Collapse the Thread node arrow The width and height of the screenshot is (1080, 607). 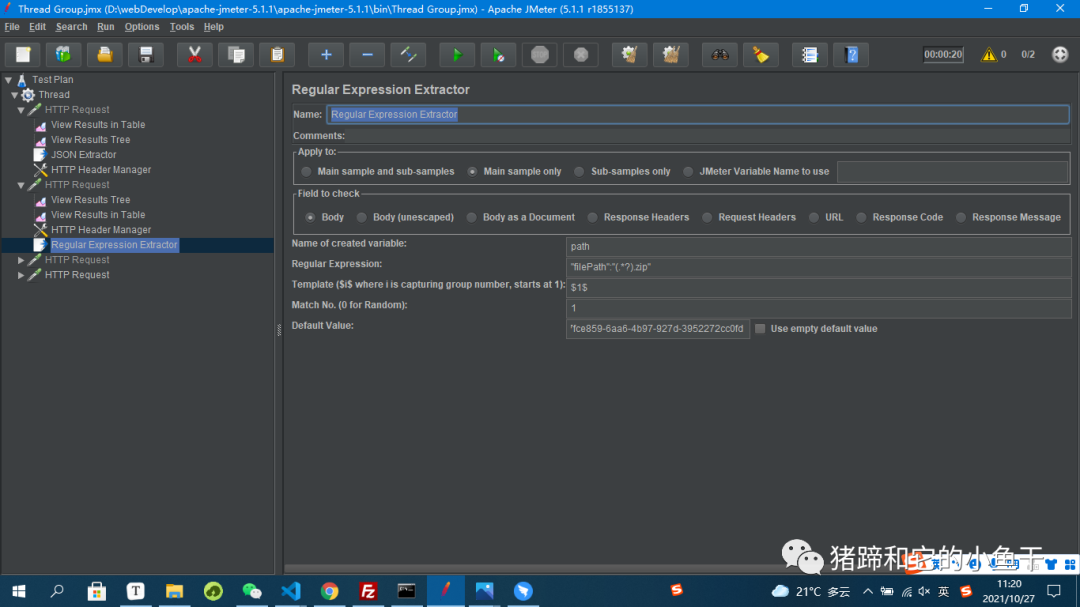click(14, 95)
